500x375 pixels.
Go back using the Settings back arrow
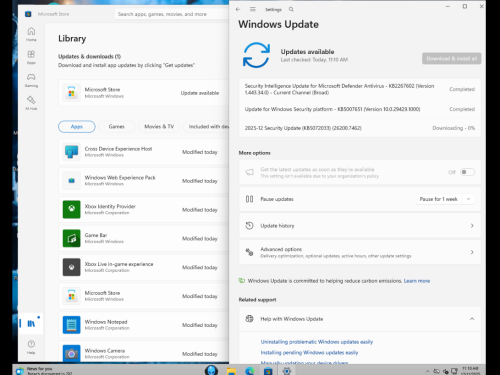238,9
